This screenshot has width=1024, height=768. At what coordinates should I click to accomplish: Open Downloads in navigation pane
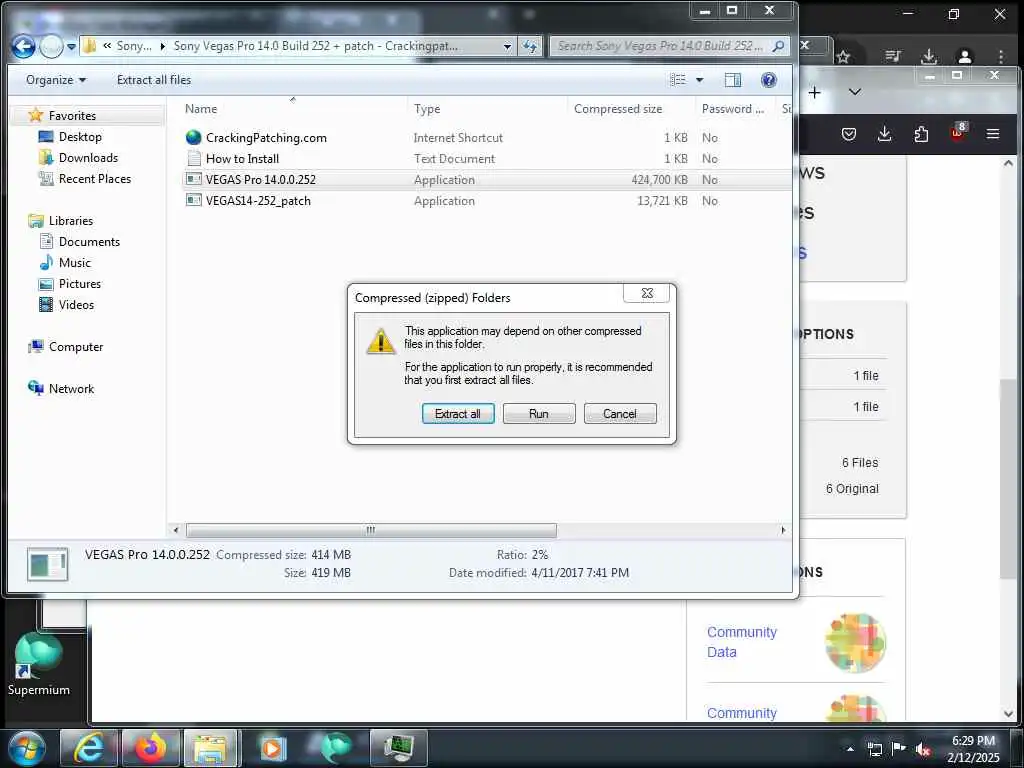88,157
